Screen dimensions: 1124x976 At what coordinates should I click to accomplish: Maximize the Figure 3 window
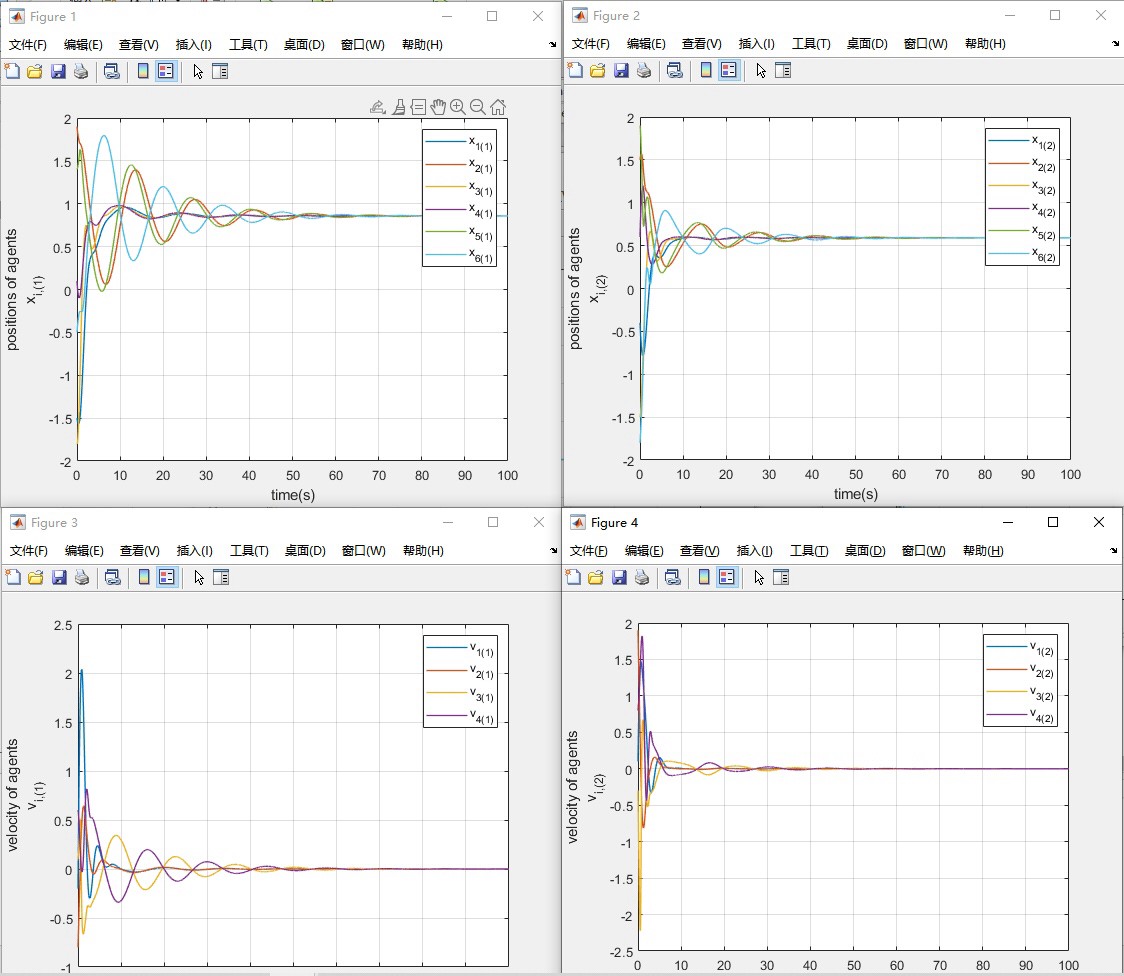[x=492, y=522]
